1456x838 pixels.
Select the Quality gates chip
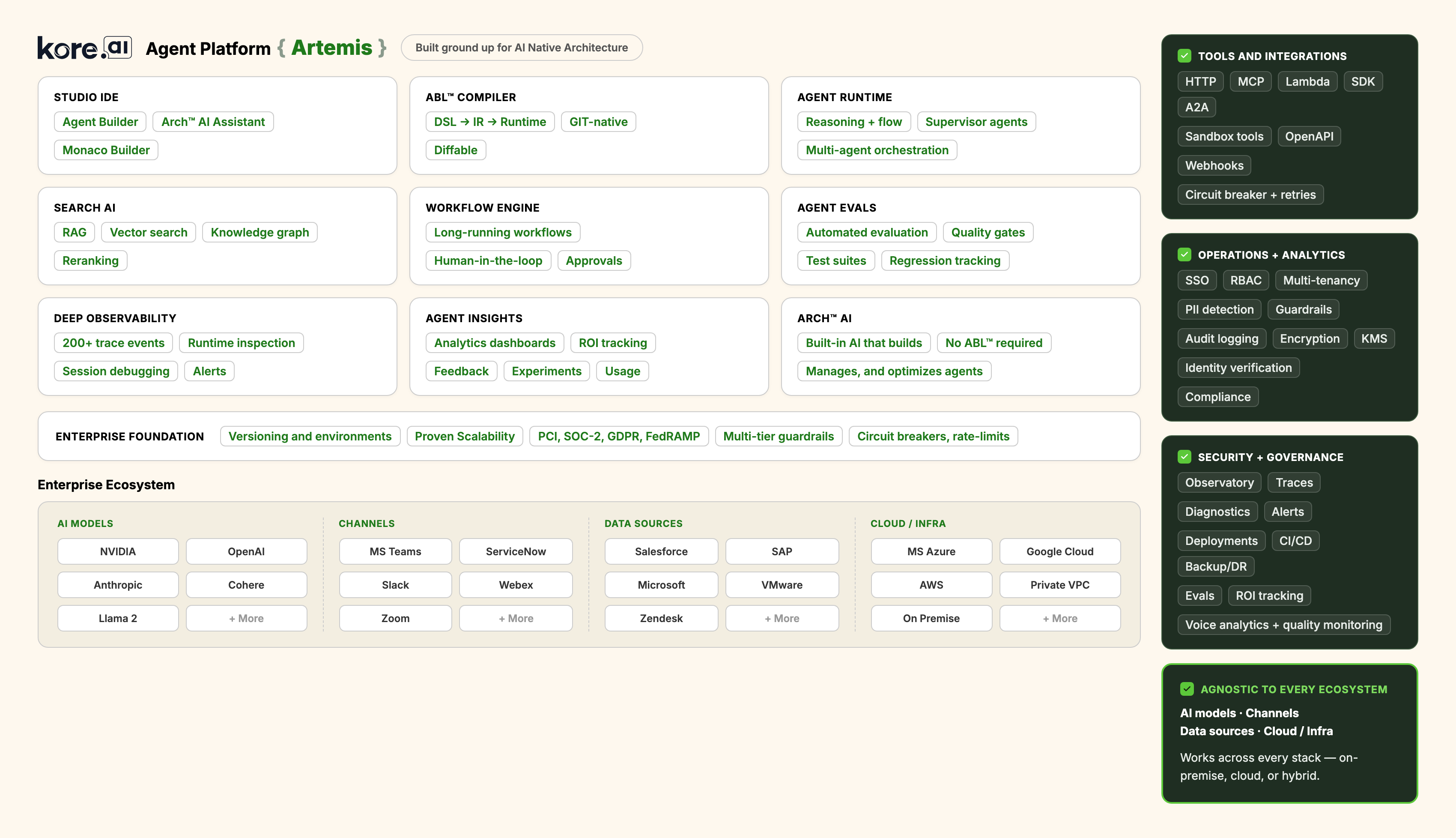pyautogui.click(x=988, y=233)
